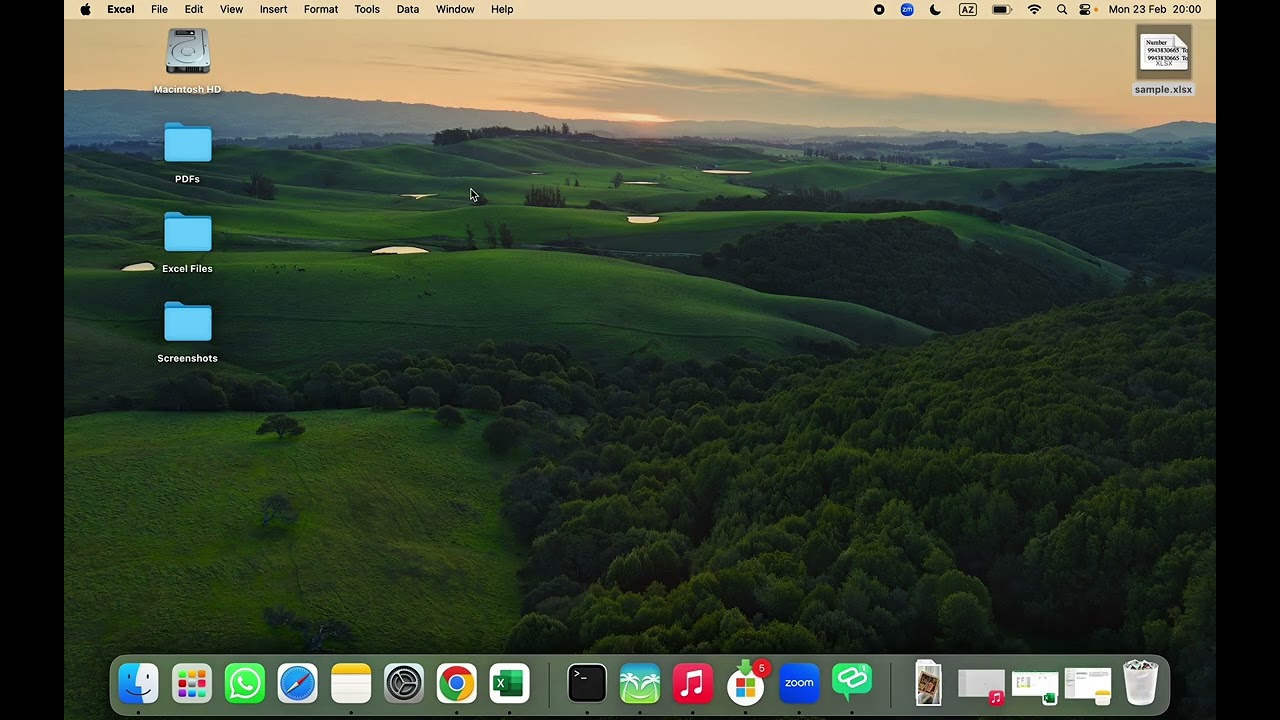Open the Help menu
The image size is (1280, 720).
coord(502,10)
